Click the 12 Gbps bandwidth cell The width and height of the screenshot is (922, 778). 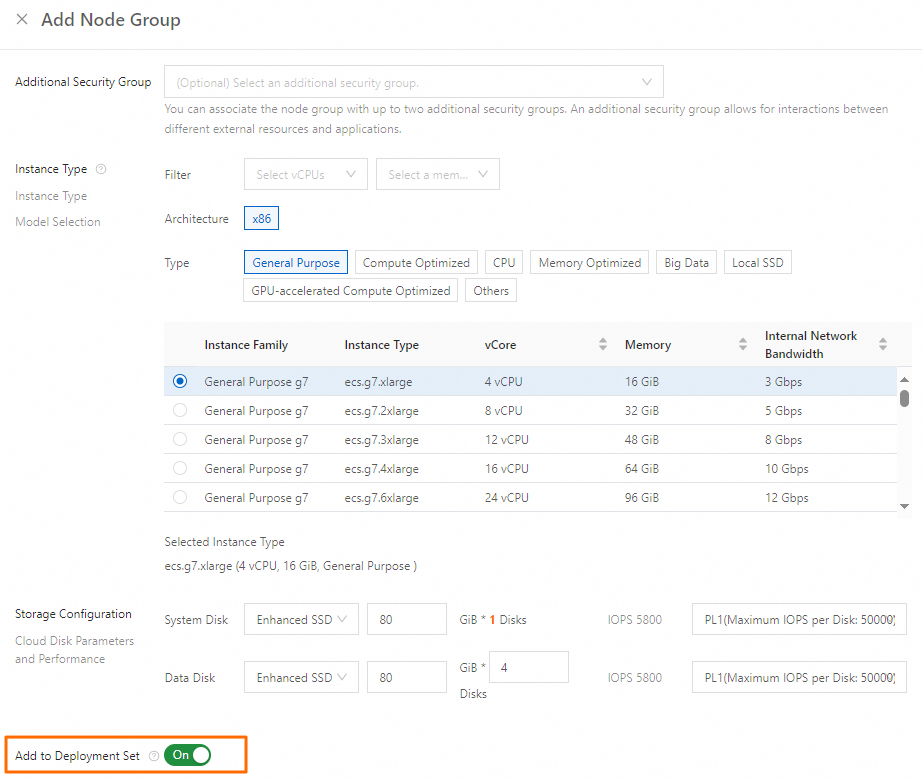(x=786, y=497)
